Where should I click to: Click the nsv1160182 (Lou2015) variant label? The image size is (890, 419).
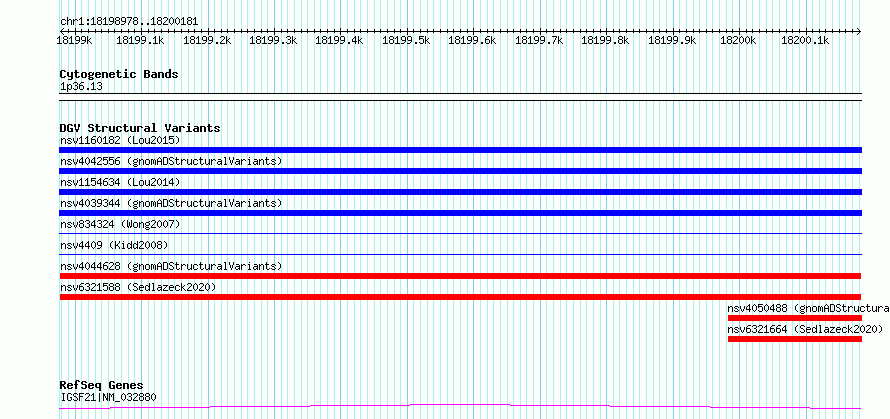point(120,140)
